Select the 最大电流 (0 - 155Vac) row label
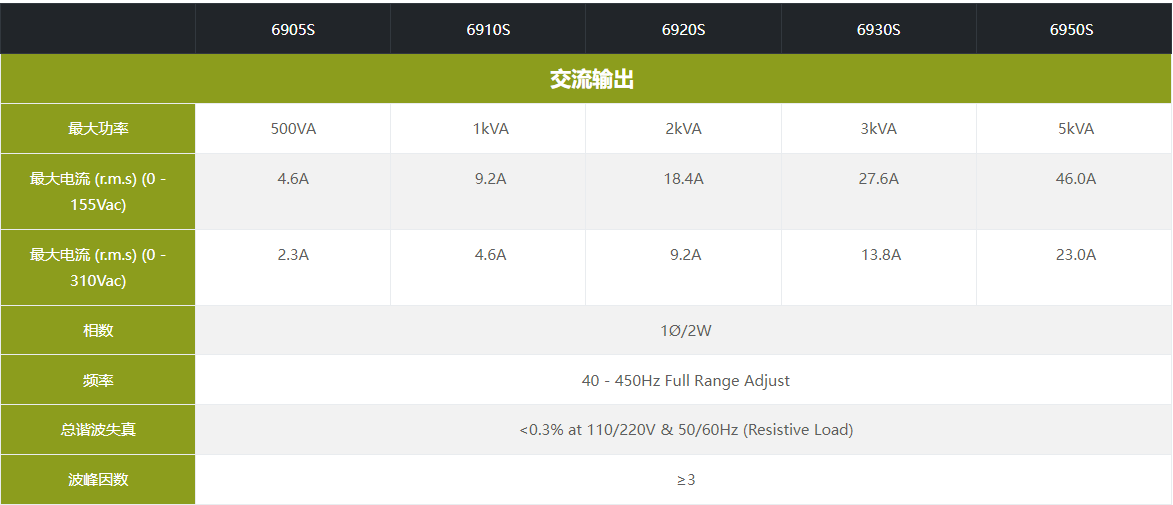This screenshot has width=1173, height=505. [x=98, y=191]
